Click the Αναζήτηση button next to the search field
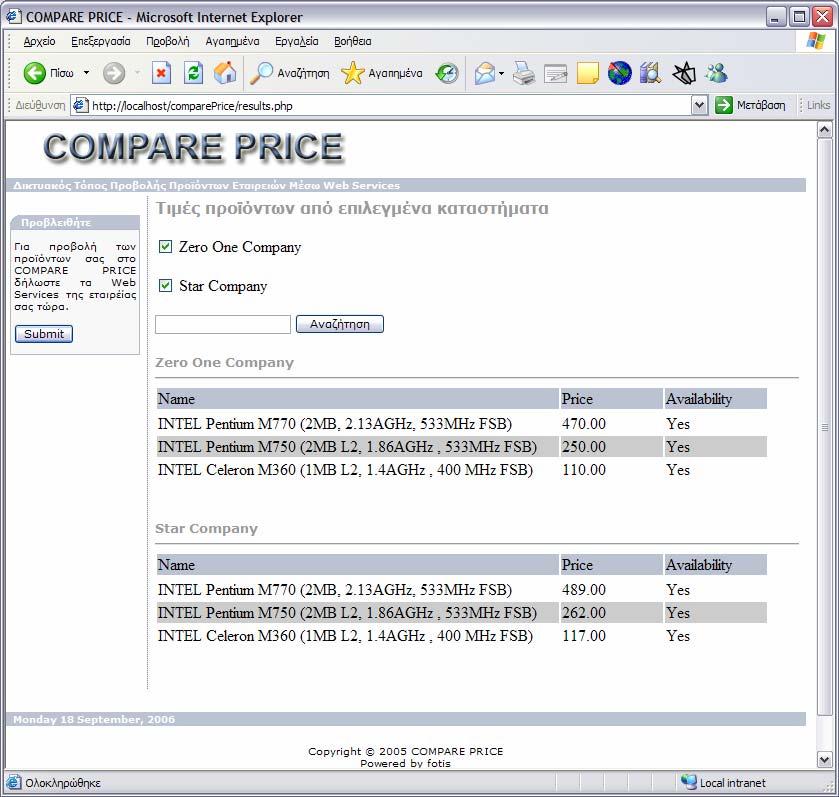This screenshot has height=797, width=839. pyautogui.click(x=340, y=324)
